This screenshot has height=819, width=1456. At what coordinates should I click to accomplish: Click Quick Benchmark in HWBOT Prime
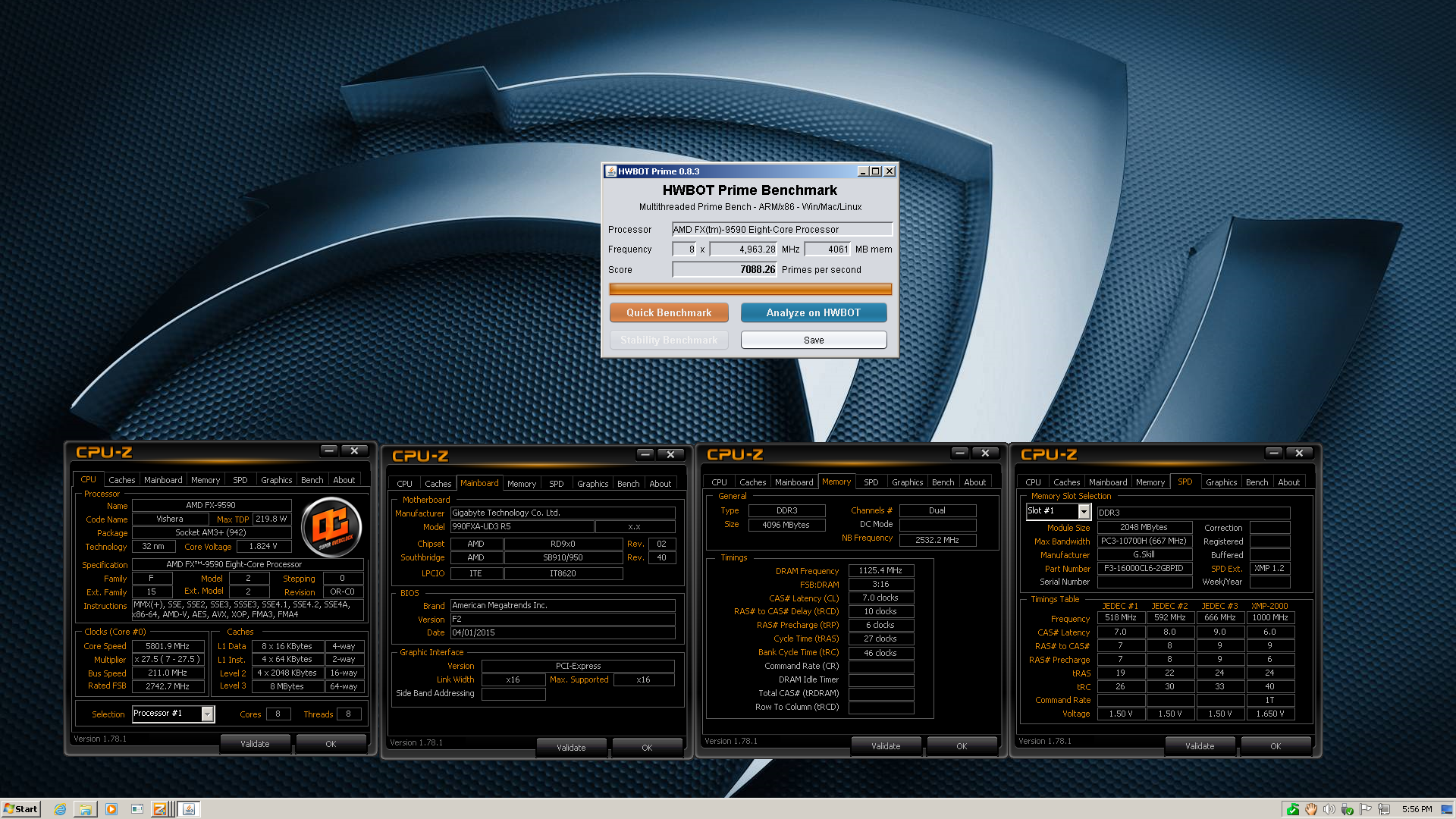pyautogui.click(x=669, y=312)
